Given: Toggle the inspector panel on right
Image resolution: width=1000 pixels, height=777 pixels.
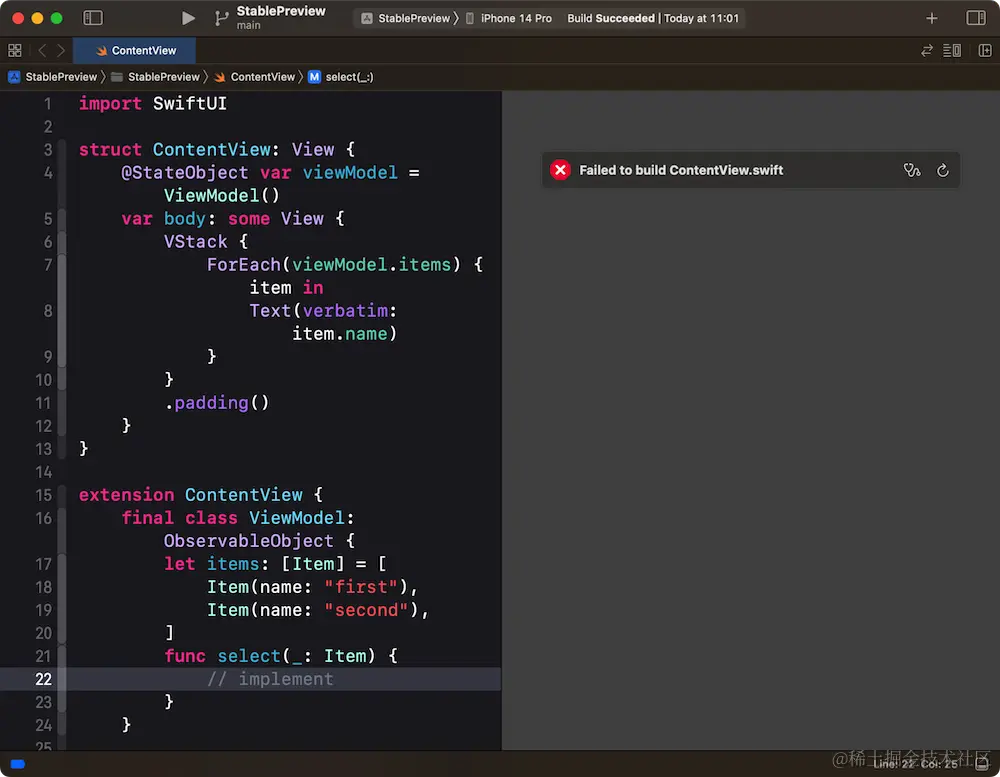Looking at the screenshot, I should coord(976,18).
